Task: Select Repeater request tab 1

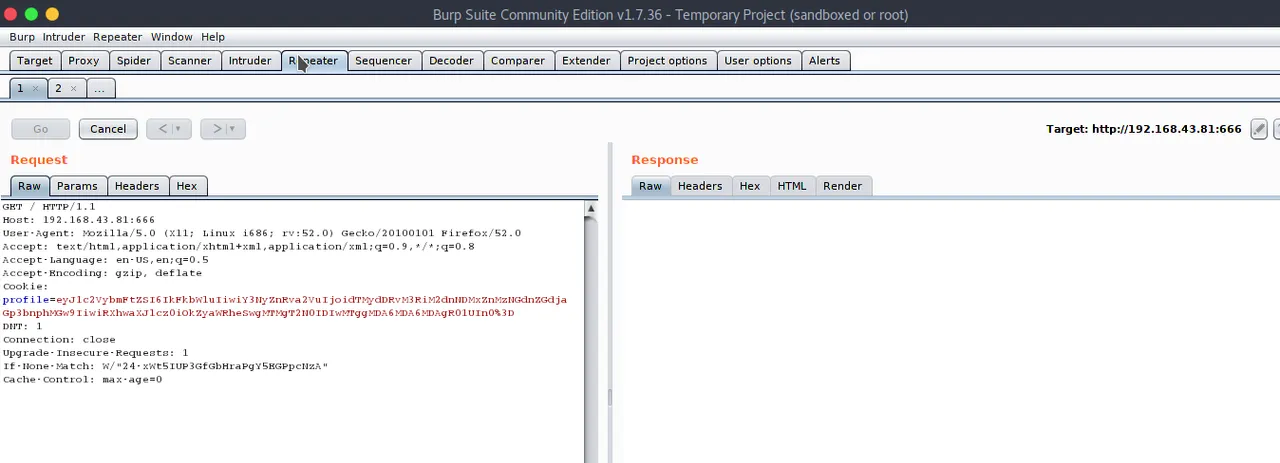Action: (x=20, y=88)
